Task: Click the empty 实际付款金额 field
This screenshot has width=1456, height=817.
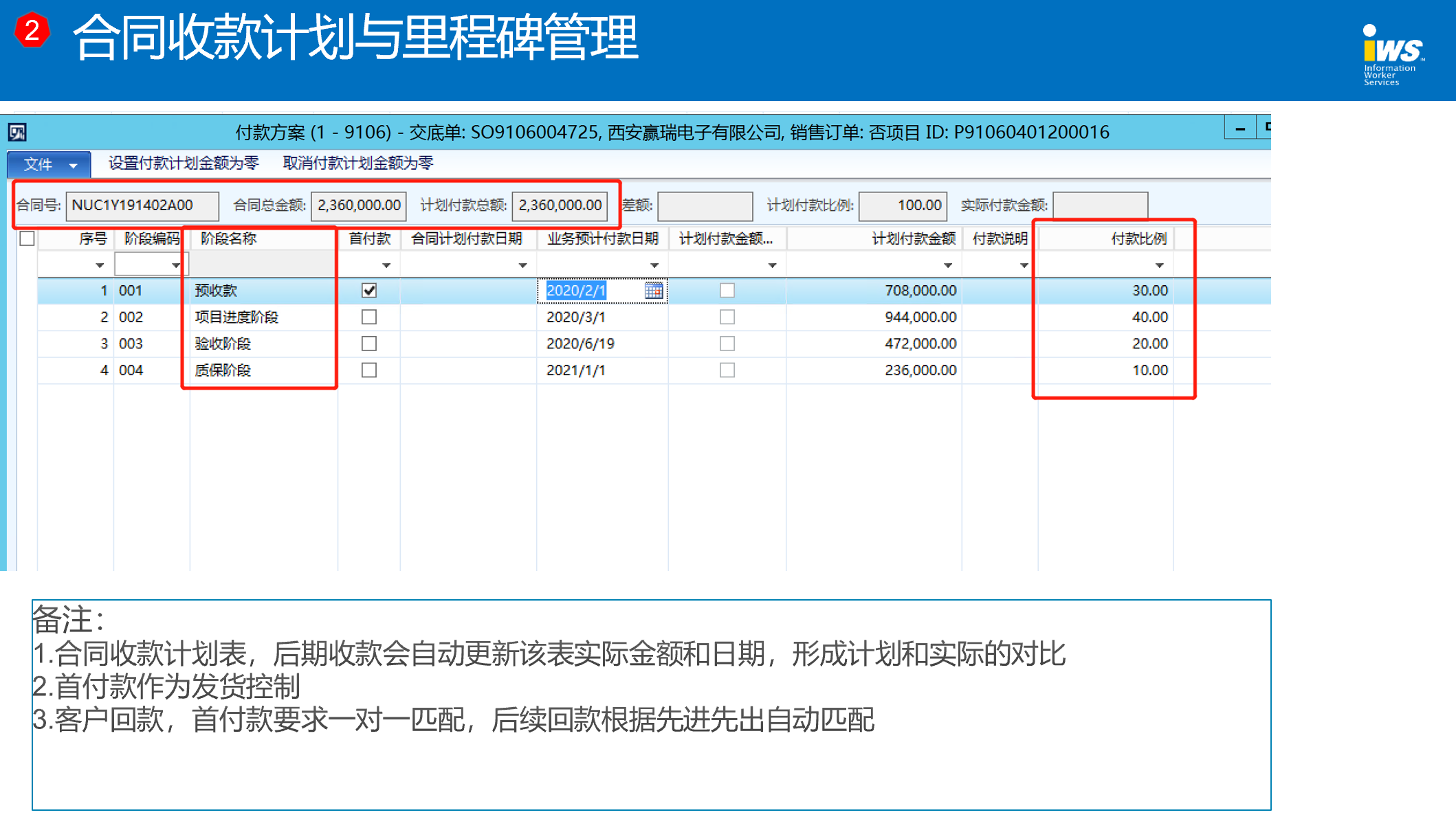Action: click(1101, 205)
